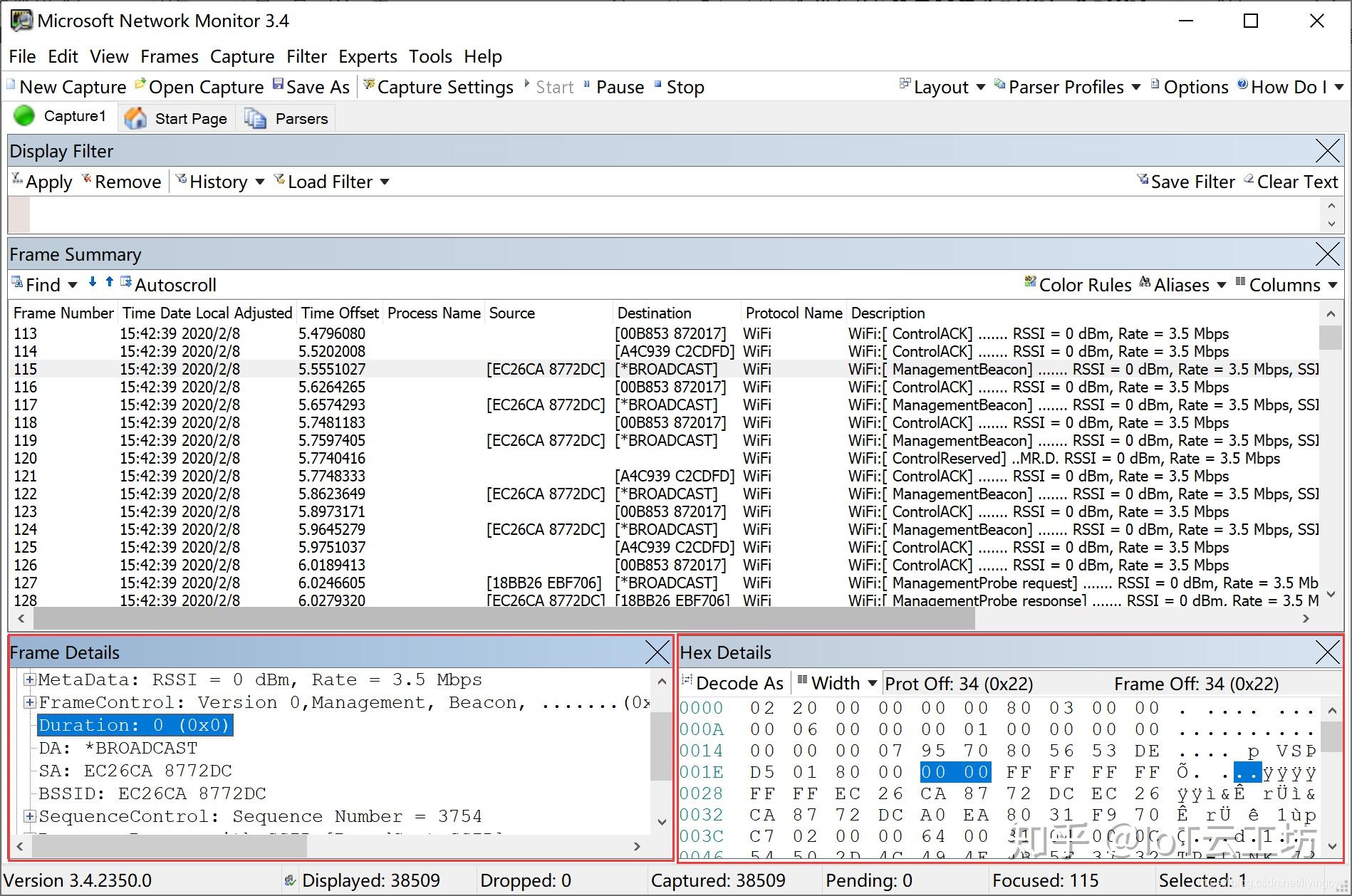Activate Decode As in Hex Details

click(741, 682)
